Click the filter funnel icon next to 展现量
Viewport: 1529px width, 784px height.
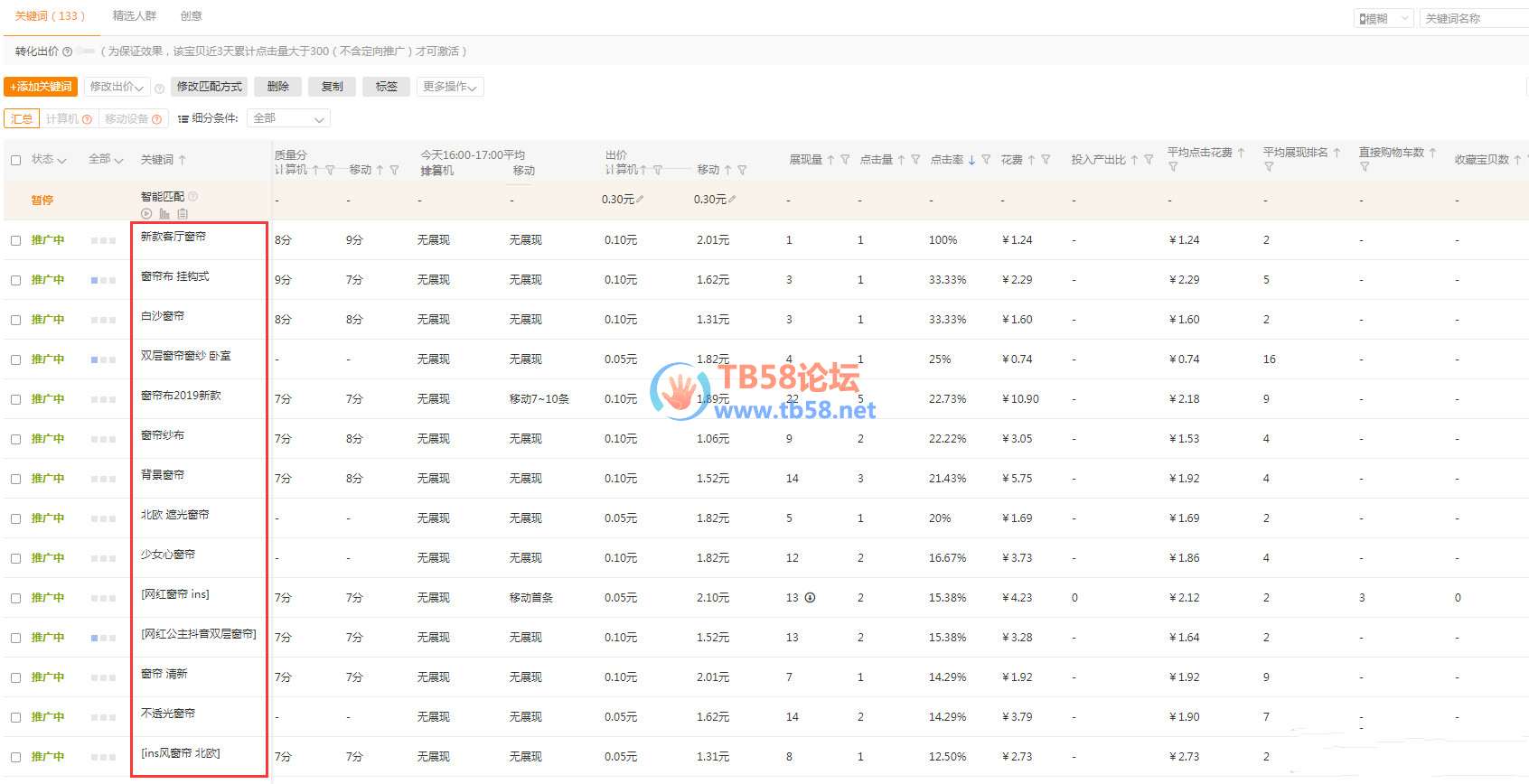(845, 160)
